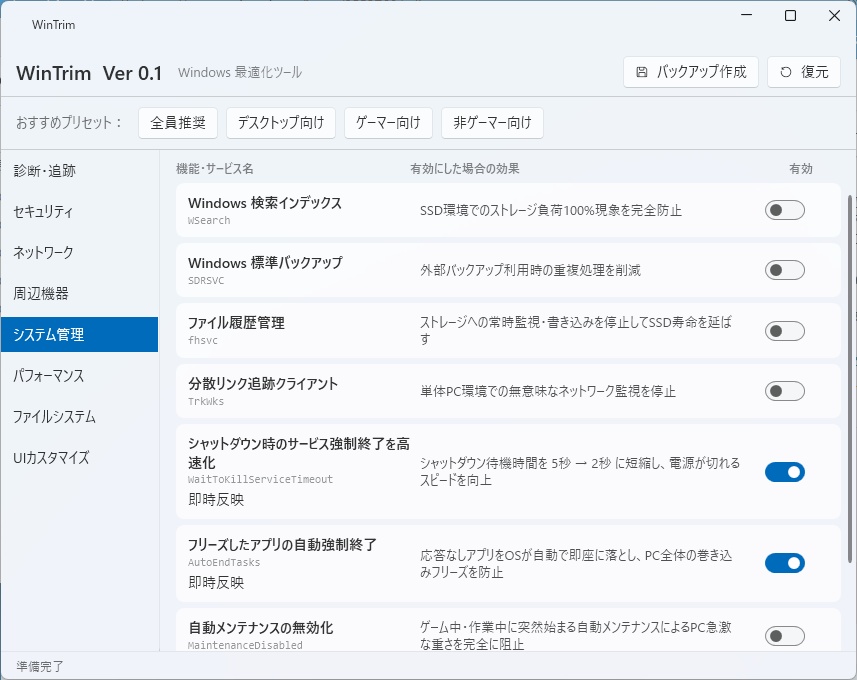Click the 有効 column header
This screenshot has height=680, width=857.
coord(801,169)
